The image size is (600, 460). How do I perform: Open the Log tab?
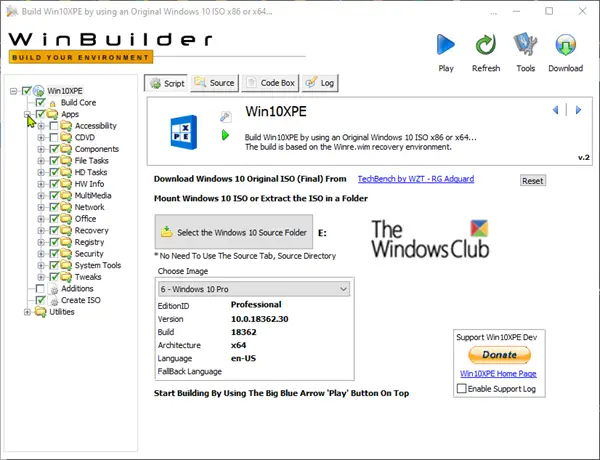[x=320, y=83]
